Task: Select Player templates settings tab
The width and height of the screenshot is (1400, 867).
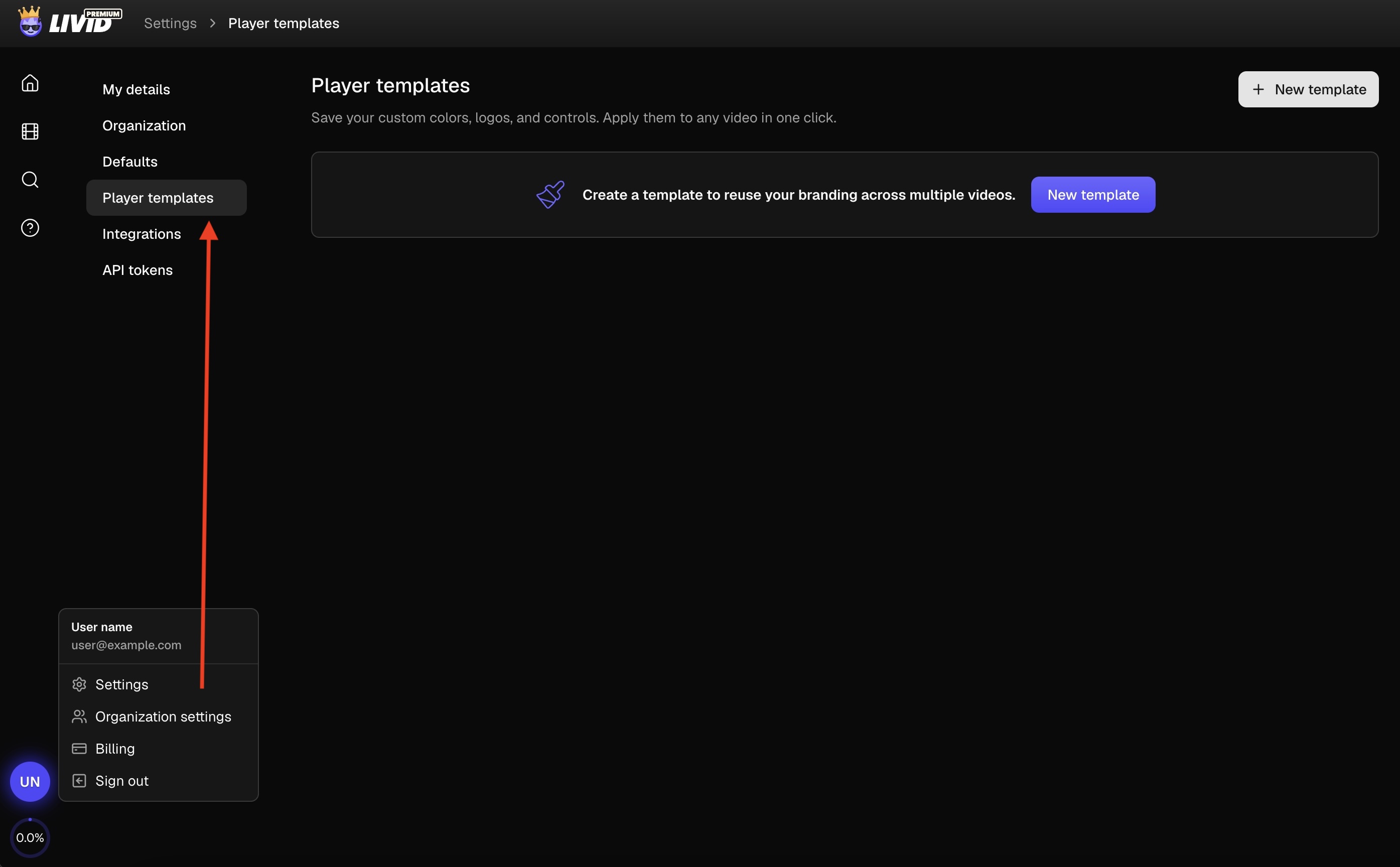Action: (x=166, y=198)
